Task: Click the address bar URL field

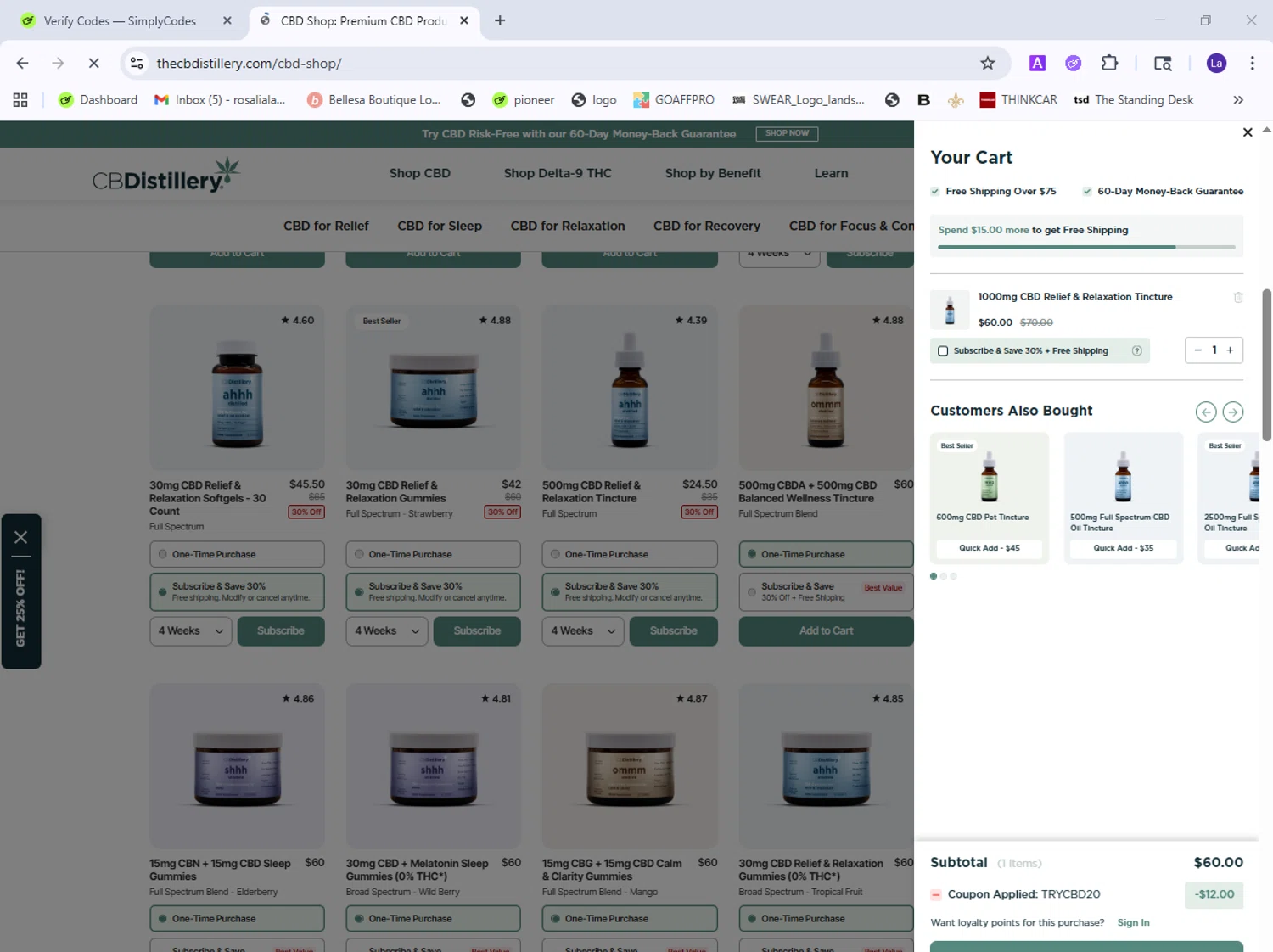Action: point(560,64)
